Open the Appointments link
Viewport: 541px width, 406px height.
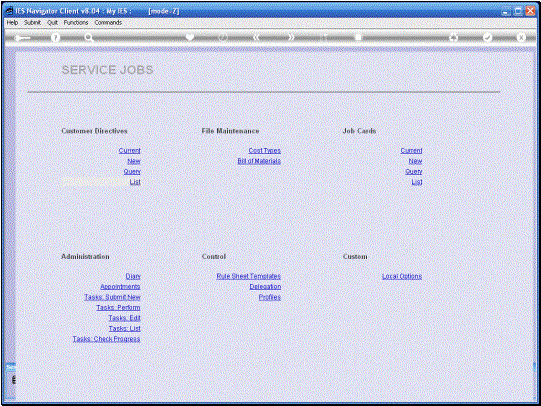[120, 286]
